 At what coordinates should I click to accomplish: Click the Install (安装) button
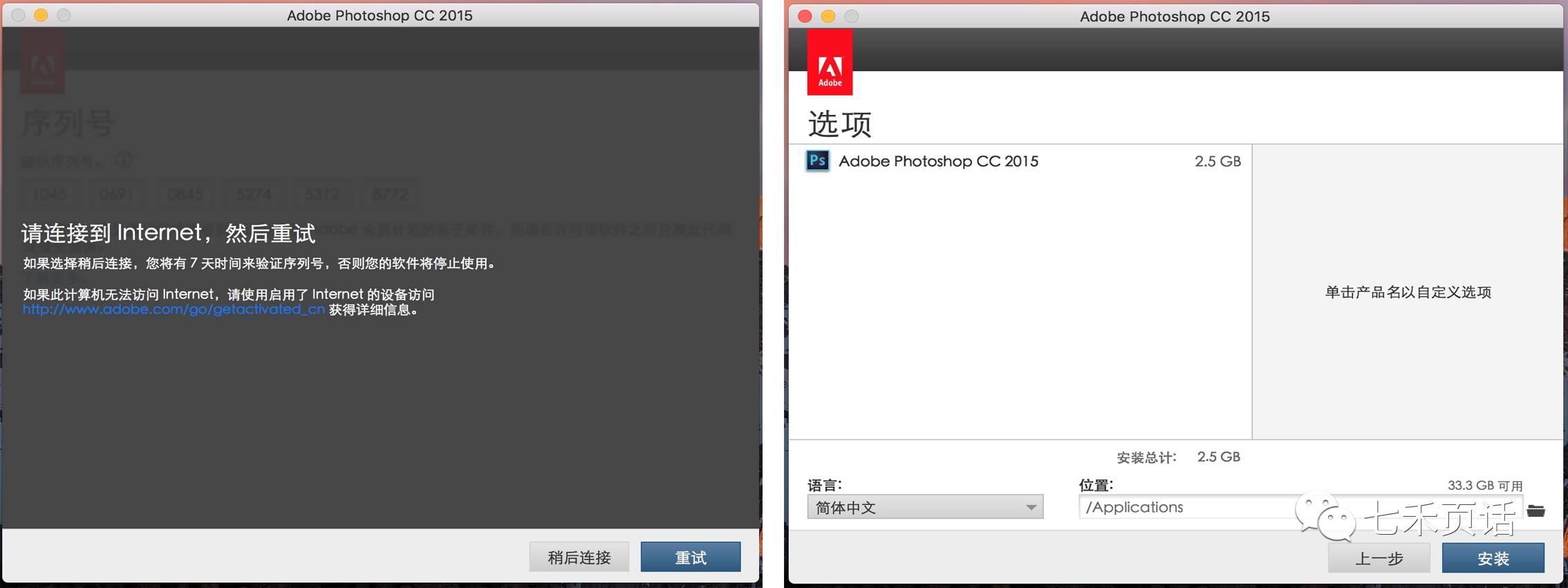[1493, 558]
